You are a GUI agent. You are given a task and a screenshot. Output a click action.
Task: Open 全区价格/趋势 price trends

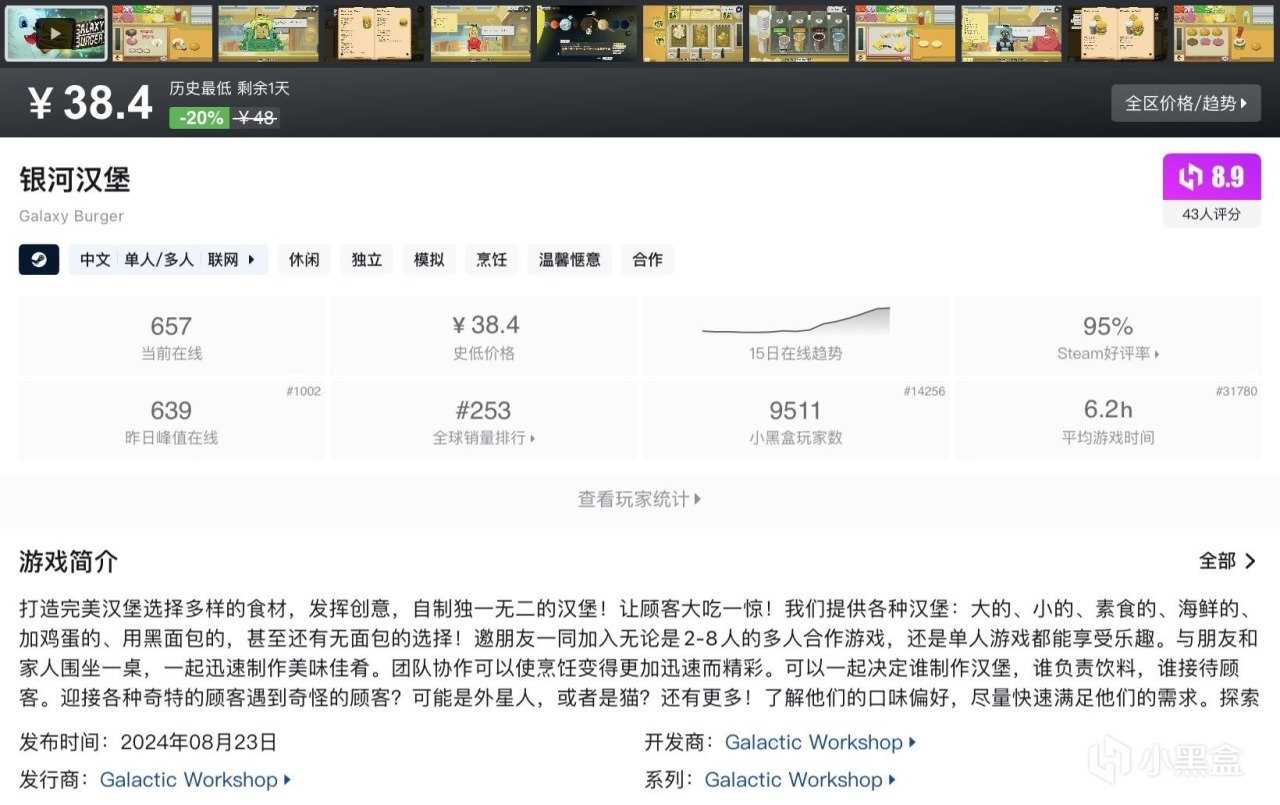1186,103
